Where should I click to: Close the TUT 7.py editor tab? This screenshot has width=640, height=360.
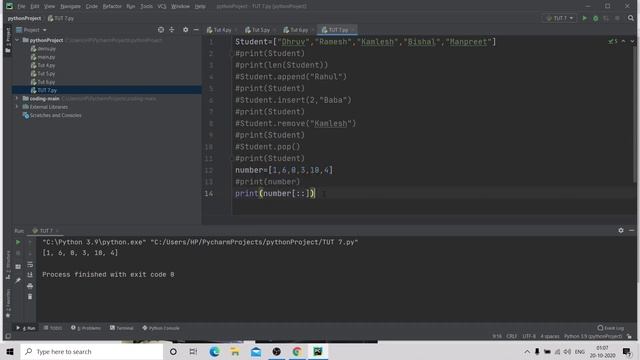[x=353, y=30]
